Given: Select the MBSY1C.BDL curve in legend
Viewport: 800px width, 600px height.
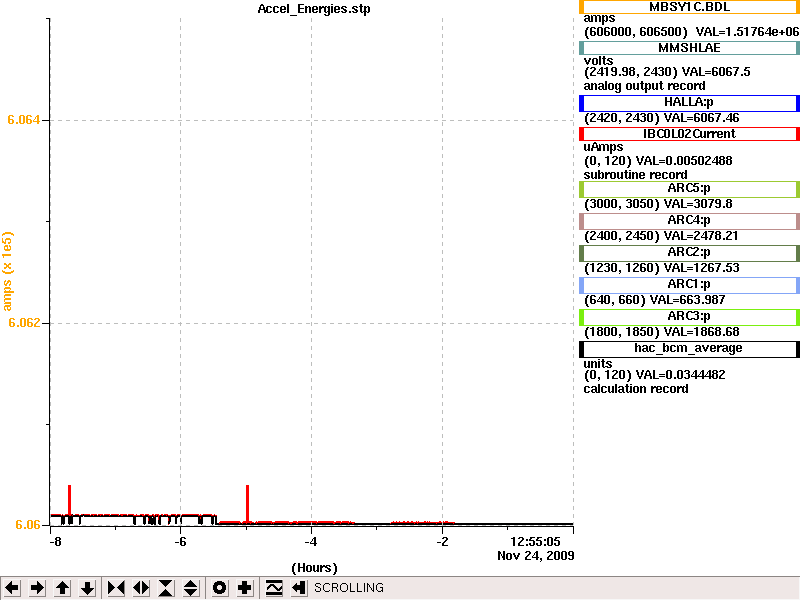Looking at the screenshot, I should click(689, 7).
